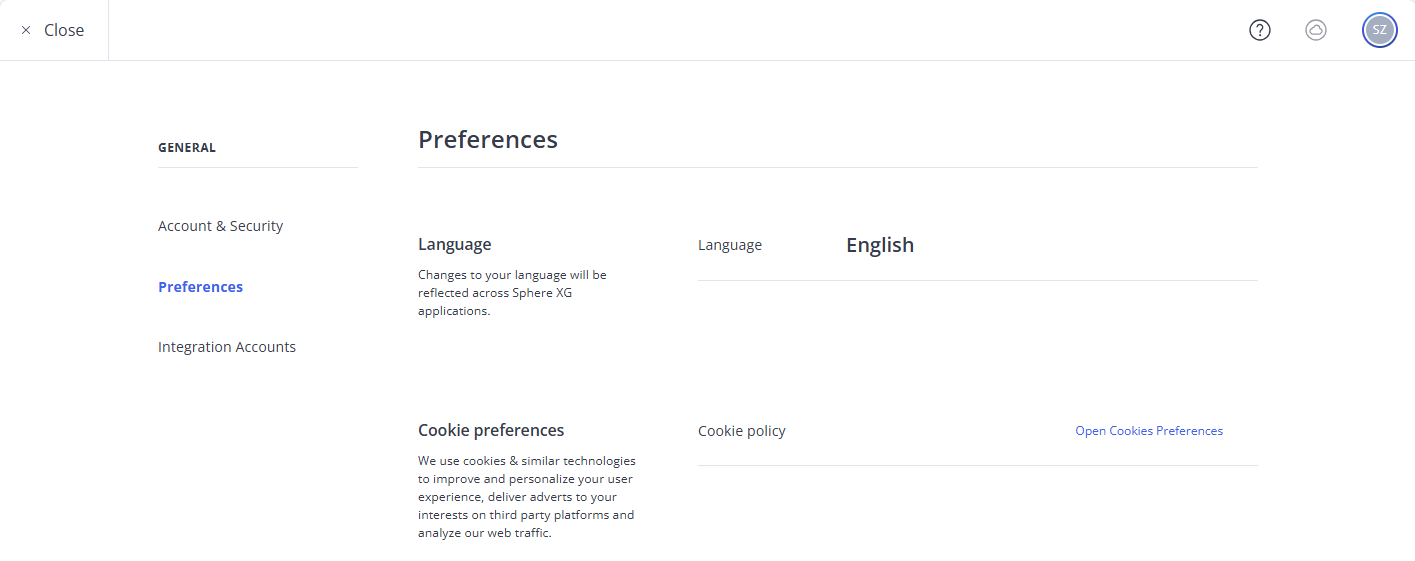Image resolution: width=1415 pixels, height=561 pixels.
Task: Open the SZ user avatar menu
Action: 1380,30
